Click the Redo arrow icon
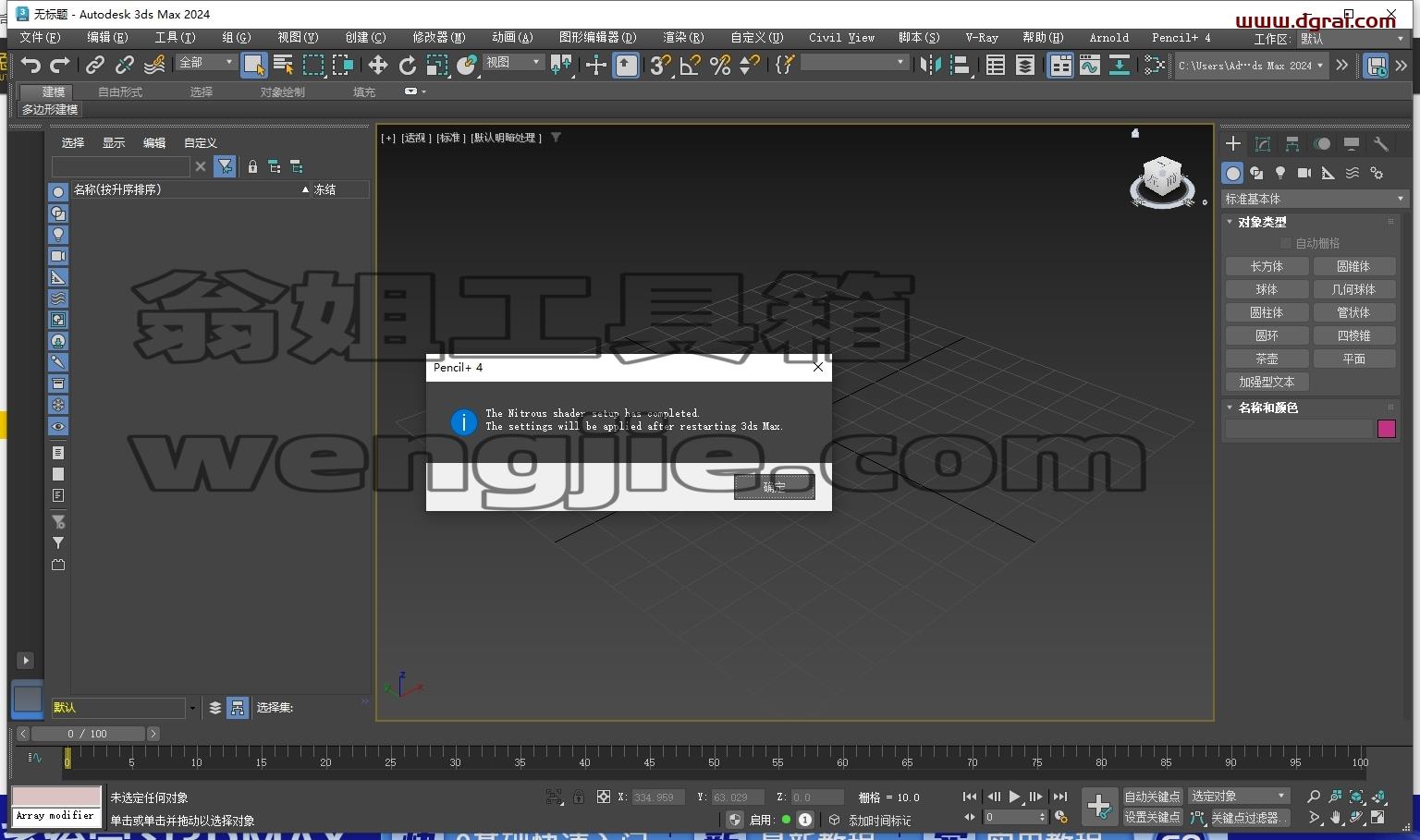 tap(60, 65)
